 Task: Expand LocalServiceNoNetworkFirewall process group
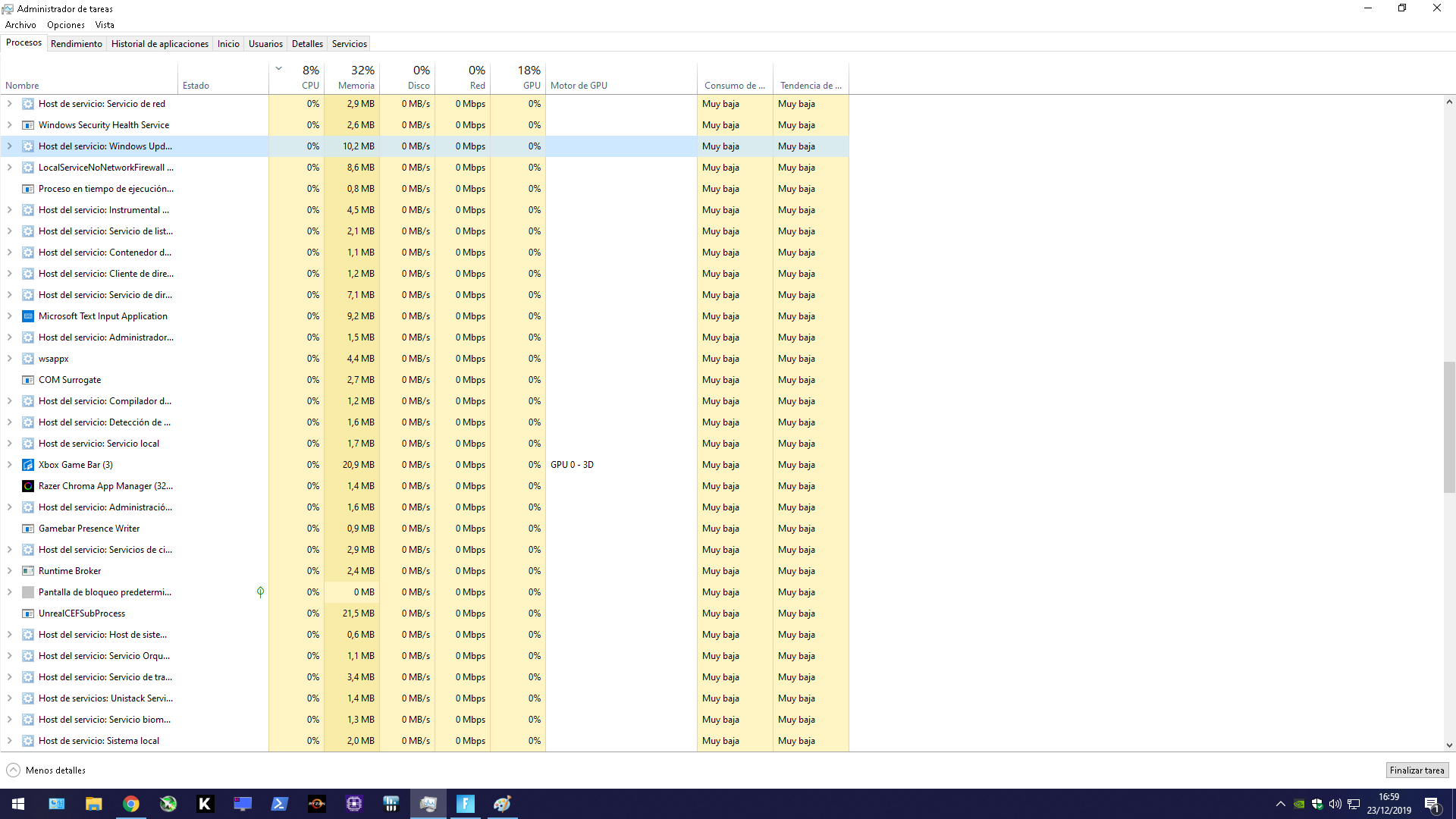click(10, 168)
